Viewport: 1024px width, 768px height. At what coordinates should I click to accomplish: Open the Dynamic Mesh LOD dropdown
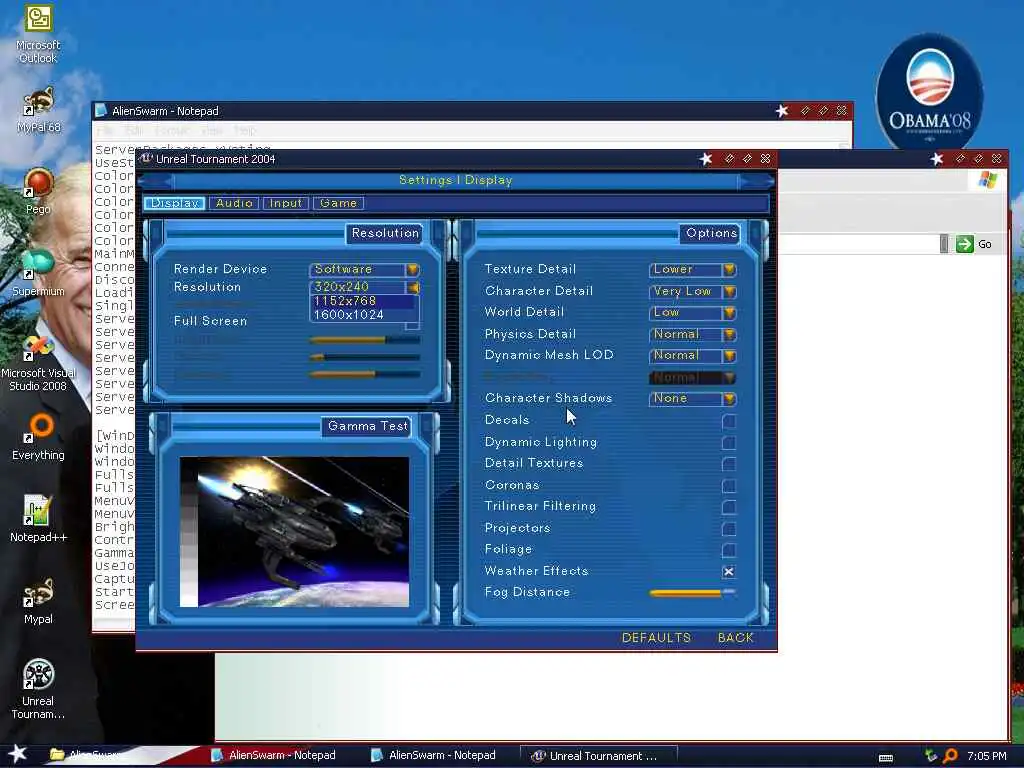coord(692,356)
